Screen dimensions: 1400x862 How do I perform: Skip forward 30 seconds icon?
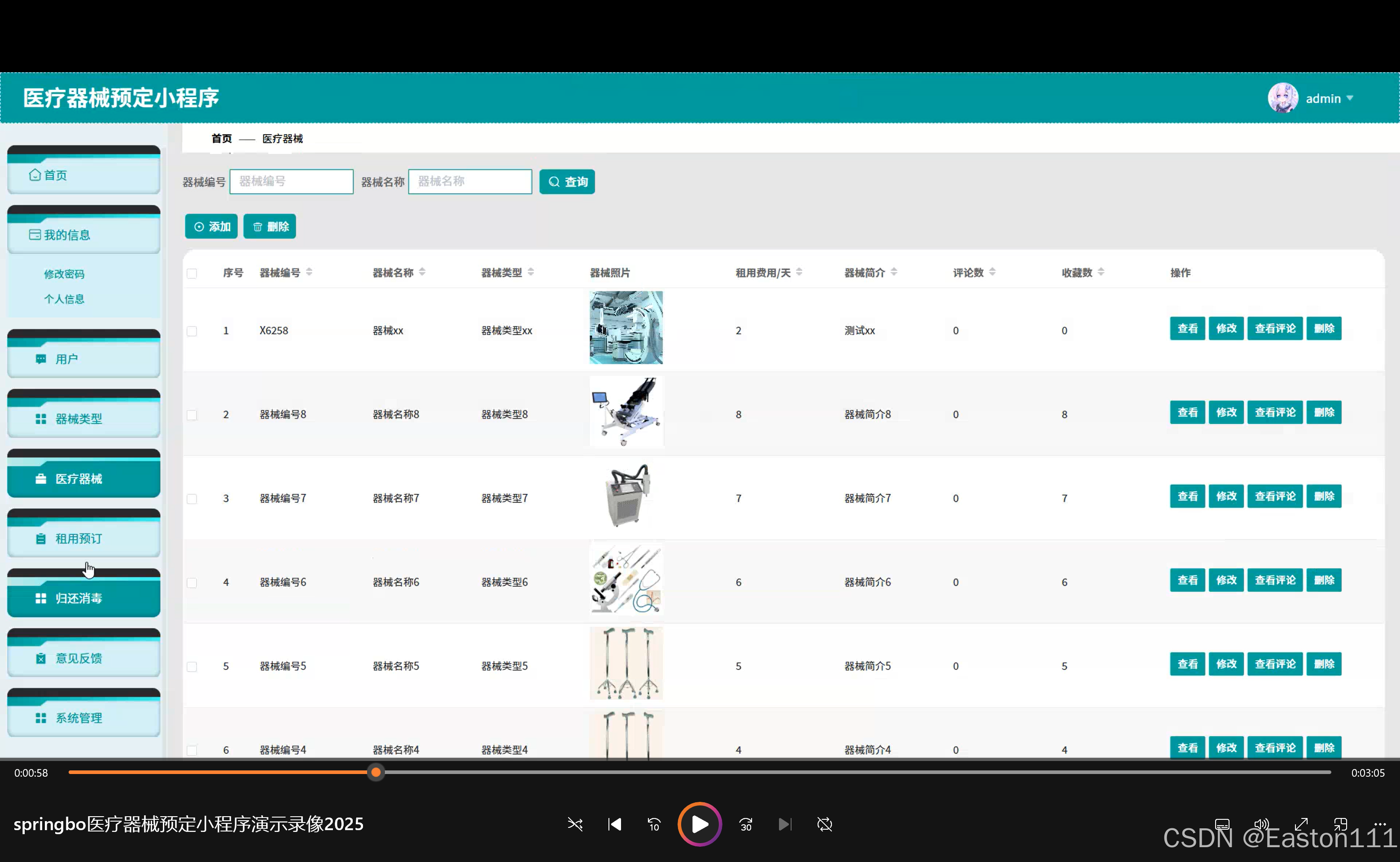746,824
